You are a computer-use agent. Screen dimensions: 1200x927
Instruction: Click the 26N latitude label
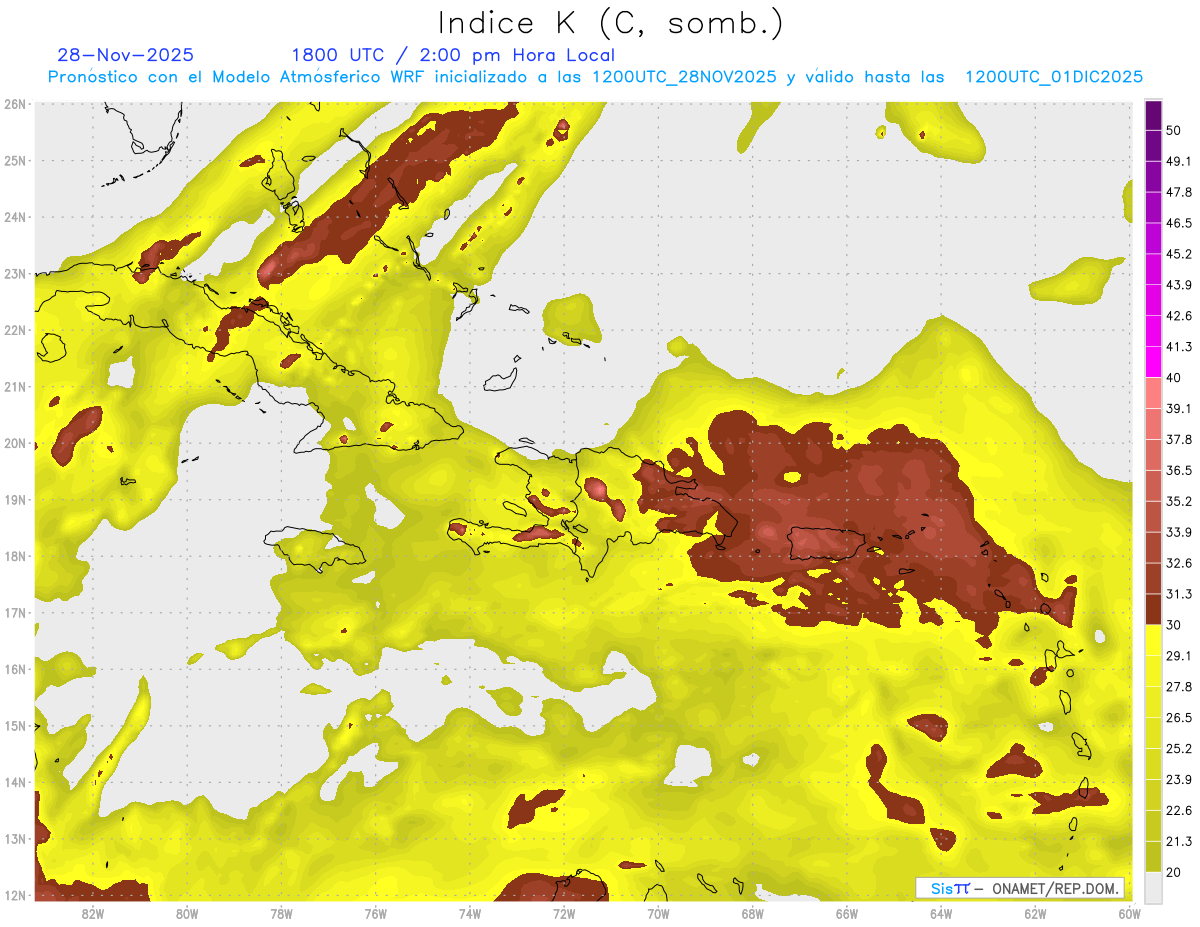pyautogui.click(x=15, y=104)
